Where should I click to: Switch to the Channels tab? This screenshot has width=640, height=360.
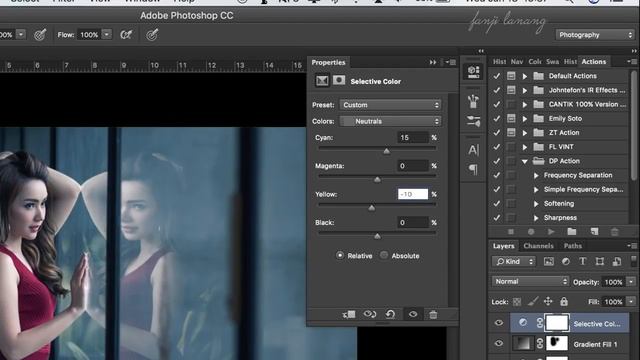538,246
